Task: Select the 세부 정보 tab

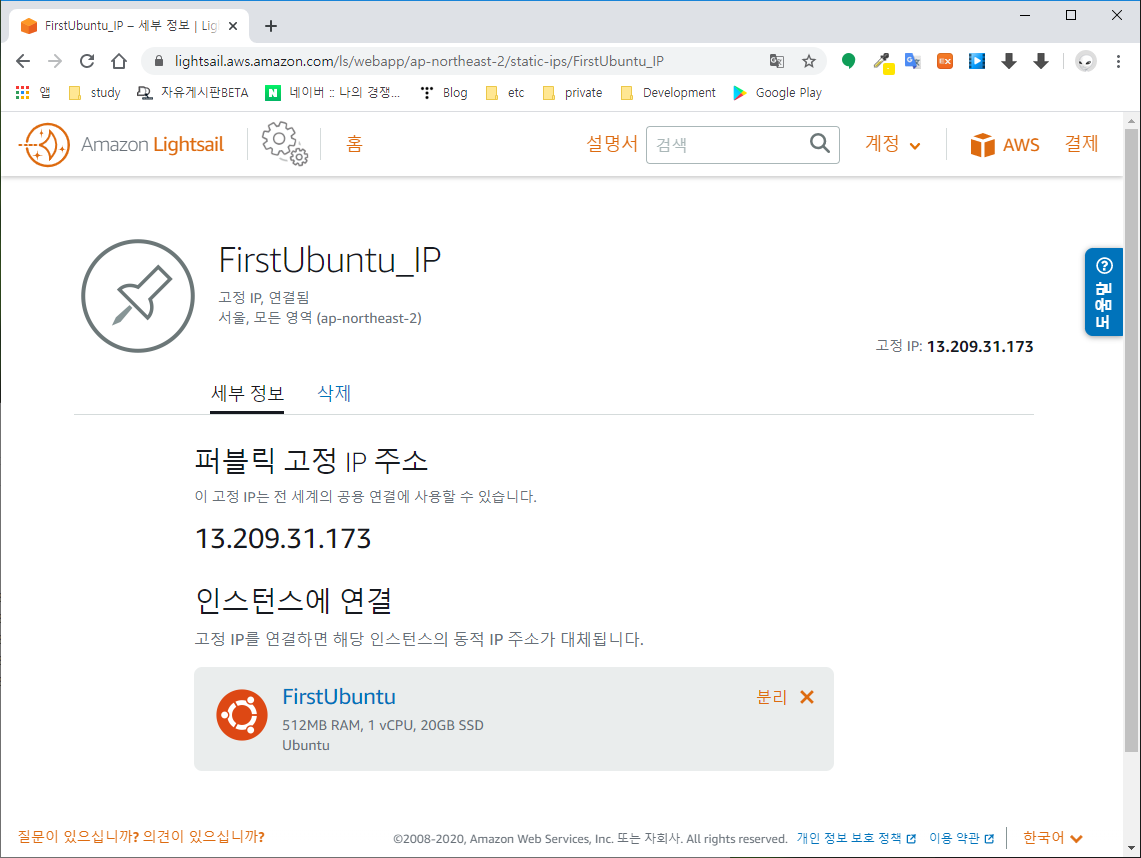Action: (247, 394)
